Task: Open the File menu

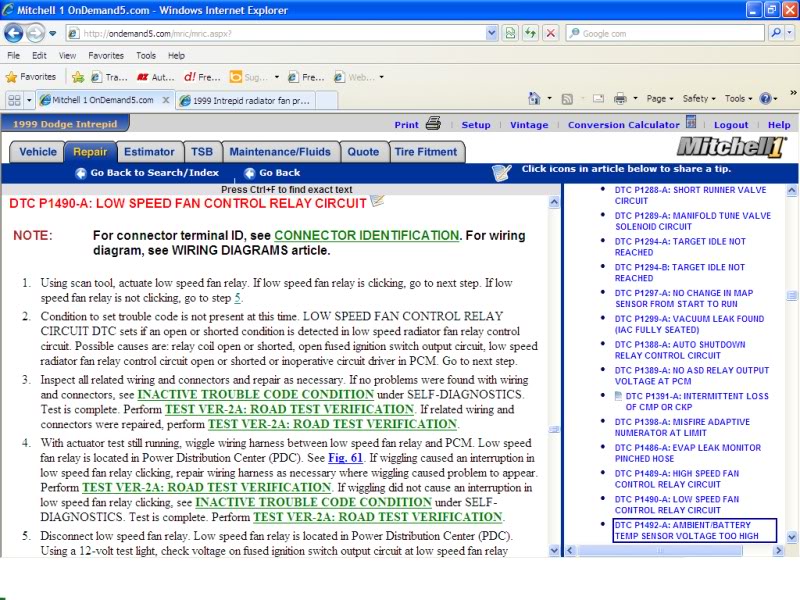Action: [x=13, y=56]
